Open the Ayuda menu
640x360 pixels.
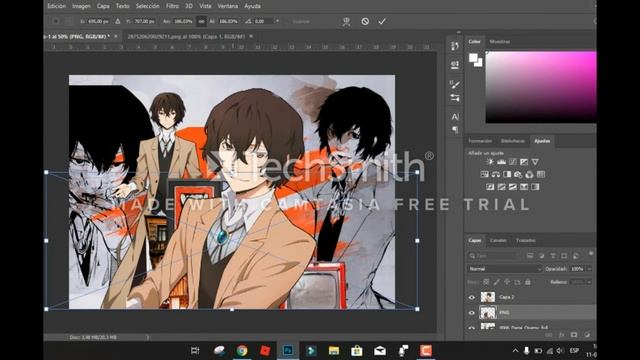[x=252, y=6]
